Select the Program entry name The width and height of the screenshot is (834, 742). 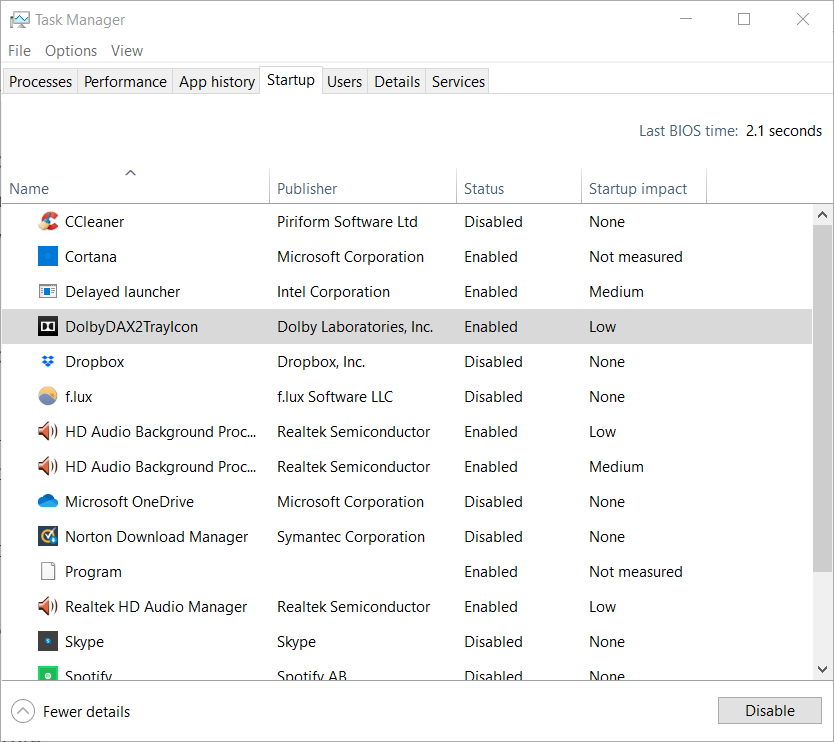point(93,571)
